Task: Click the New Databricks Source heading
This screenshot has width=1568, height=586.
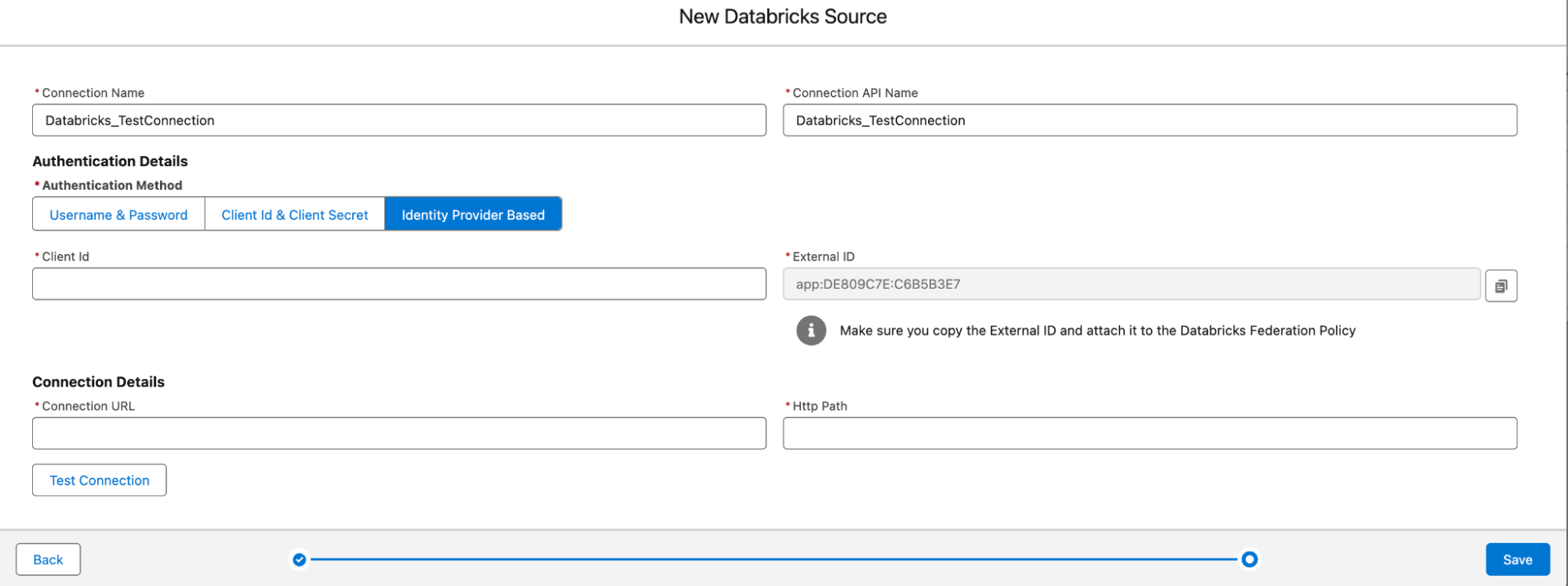Action: click(783, 16)
